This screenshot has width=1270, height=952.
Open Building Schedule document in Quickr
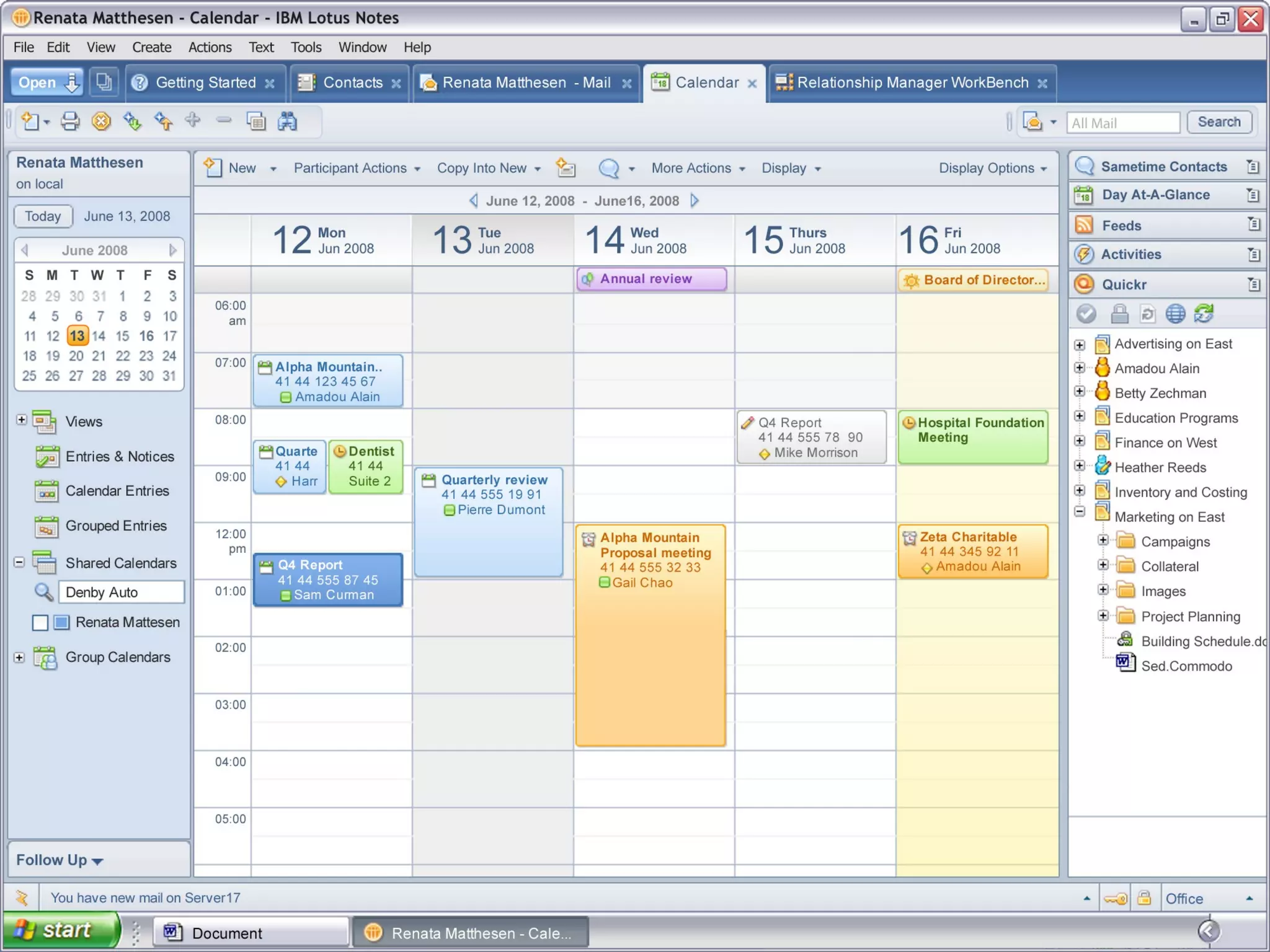pos(1191,641)
